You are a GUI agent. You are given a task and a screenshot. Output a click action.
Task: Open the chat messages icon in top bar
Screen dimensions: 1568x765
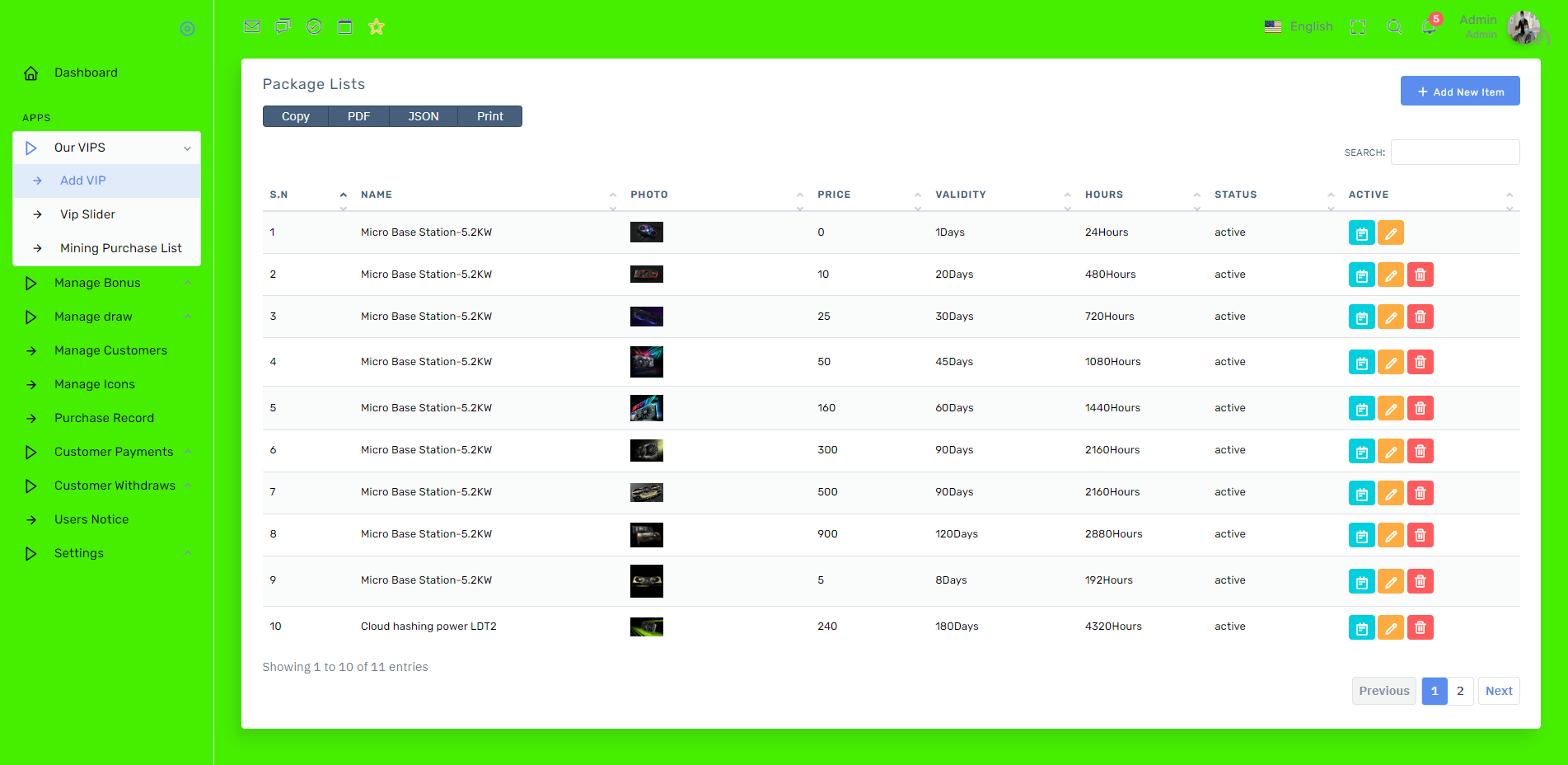[x=283, y=26]
